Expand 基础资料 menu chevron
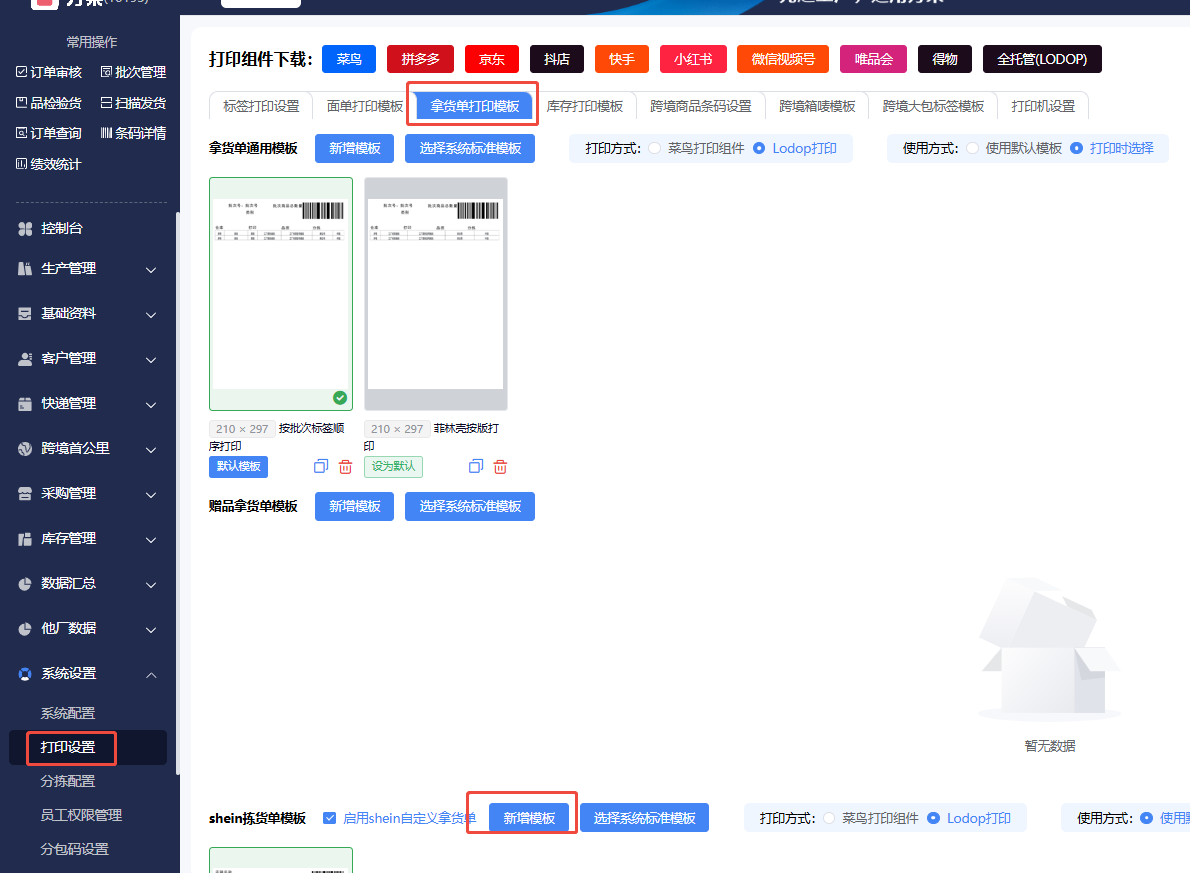The width and height of the screenshot is (1190, 873). [151, 314]
